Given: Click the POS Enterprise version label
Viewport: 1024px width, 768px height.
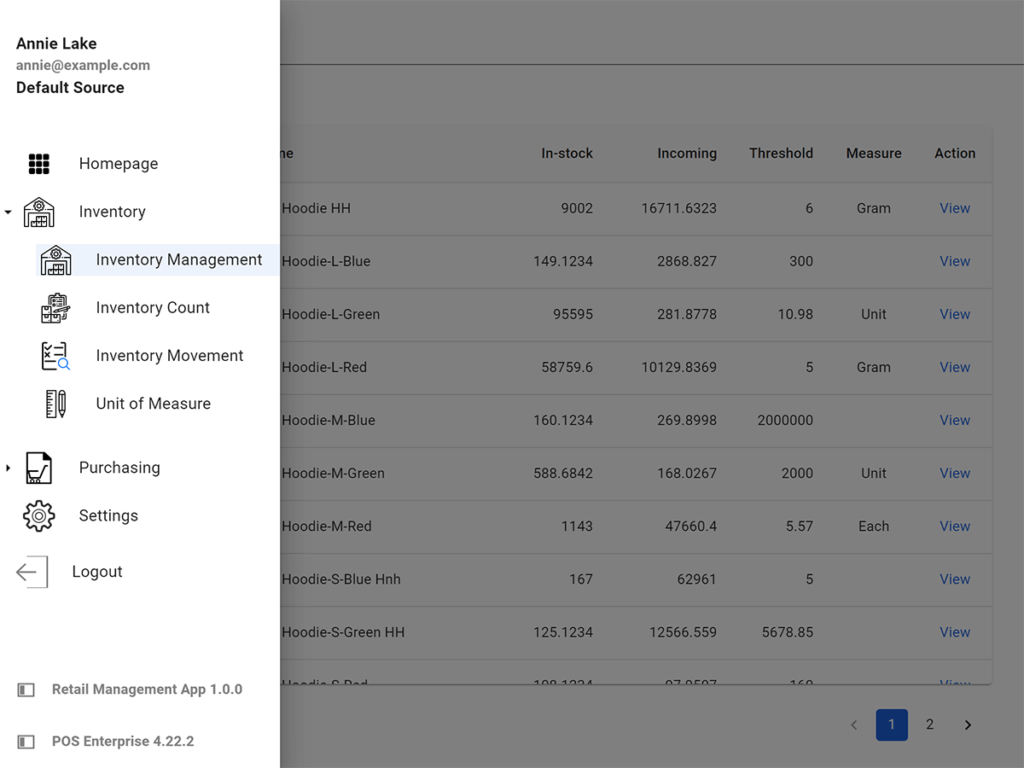Looking at the screenshot, I should [x=122, y=741].
